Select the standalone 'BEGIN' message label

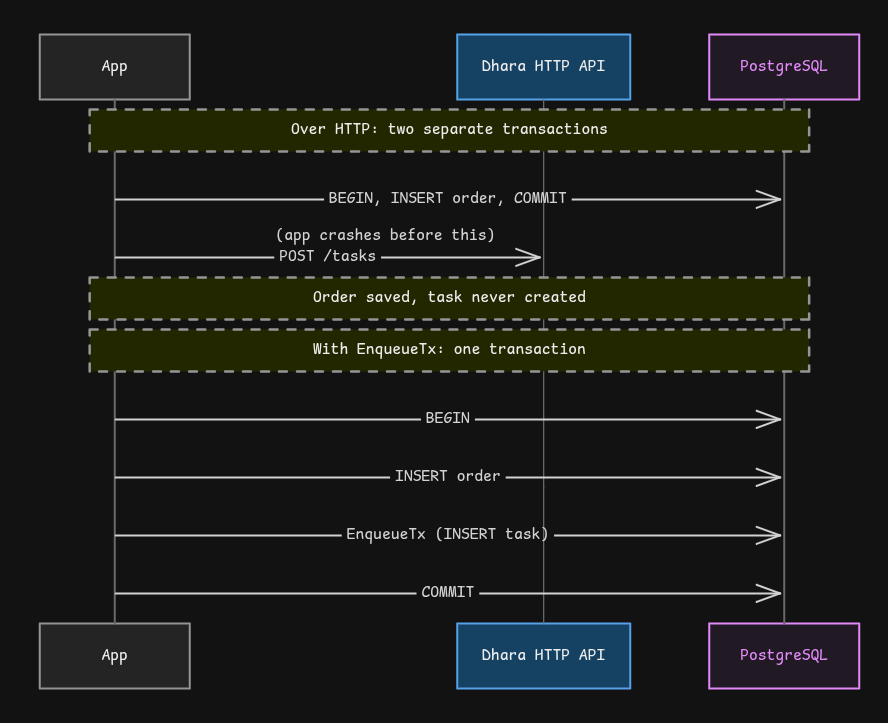[447, 418]
